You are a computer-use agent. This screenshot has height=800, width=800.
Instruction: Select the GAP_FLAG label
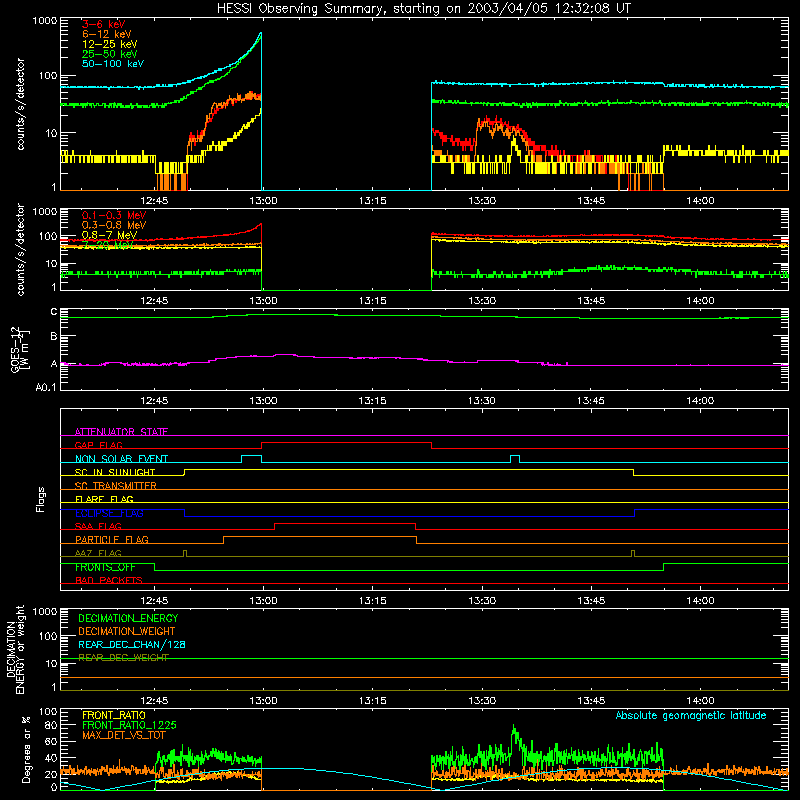pyautogui.click(x=98, y=445)
